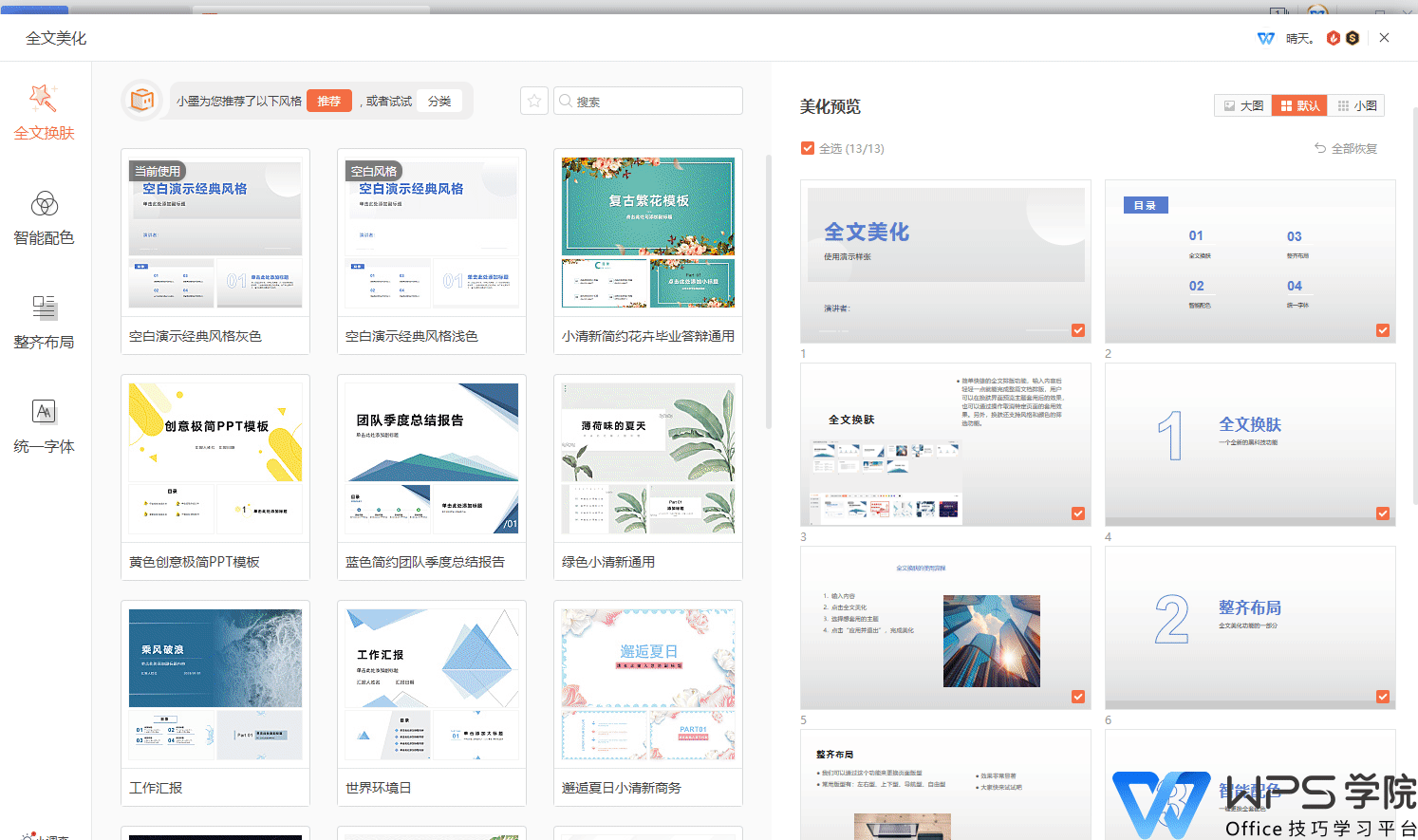Switch preview to 小图 view
The height and width of the screenshot is (840, 1418).
pyautogui.click(x=1356, y=105)
